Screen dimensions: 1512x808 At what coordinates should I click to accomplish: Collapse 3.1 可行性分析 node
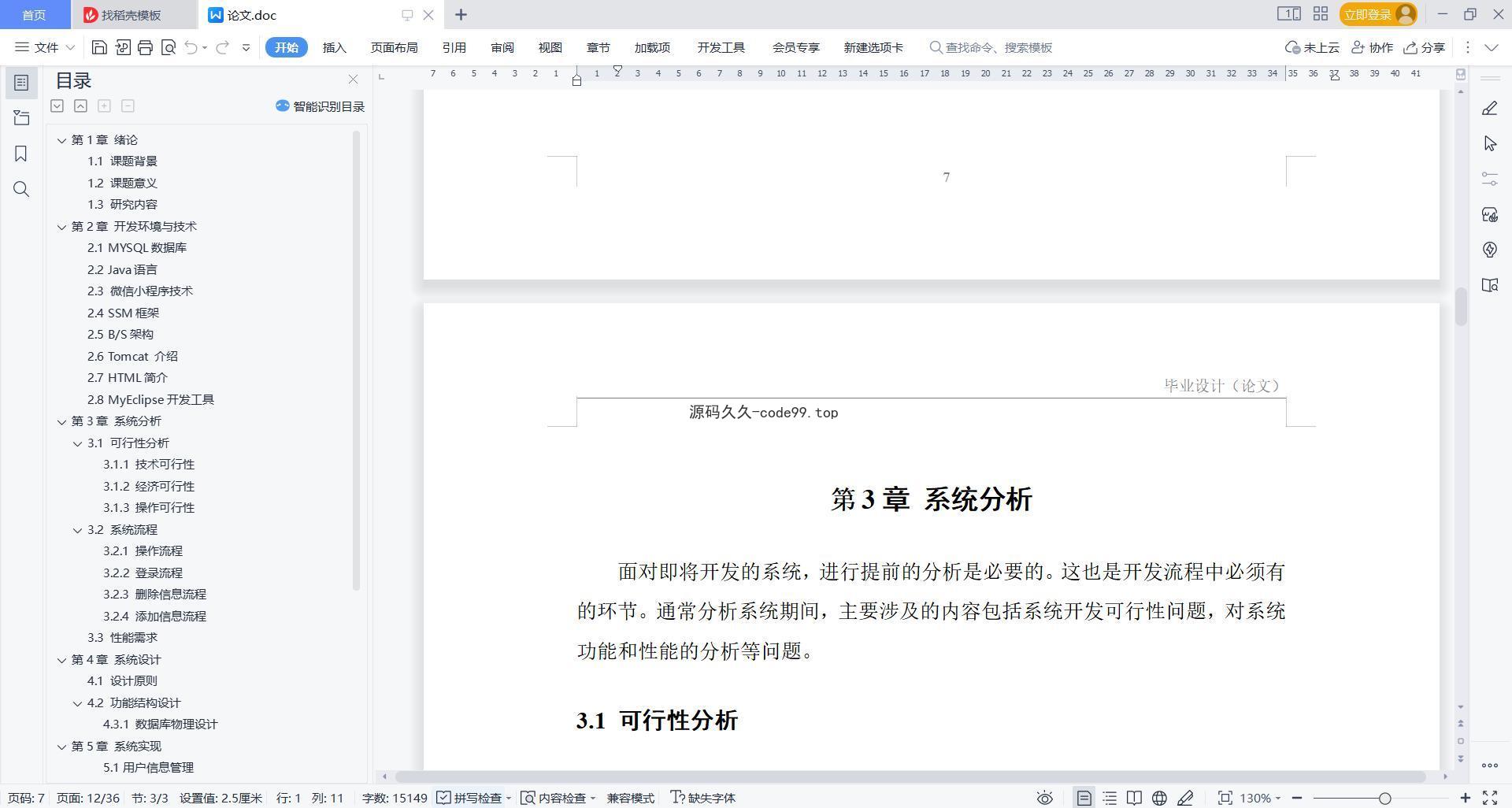pos(77,443)
